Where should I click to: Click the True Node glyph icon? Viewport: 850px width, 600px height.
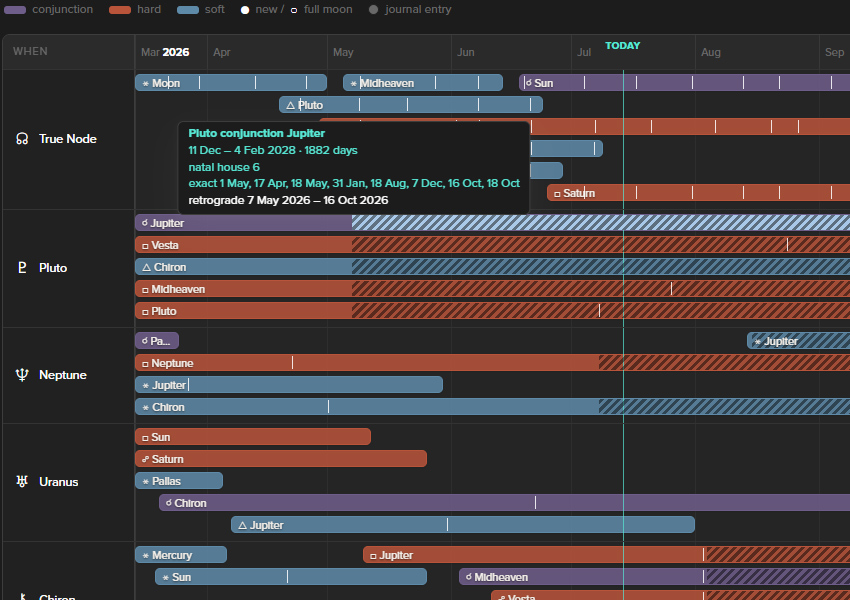22,139
